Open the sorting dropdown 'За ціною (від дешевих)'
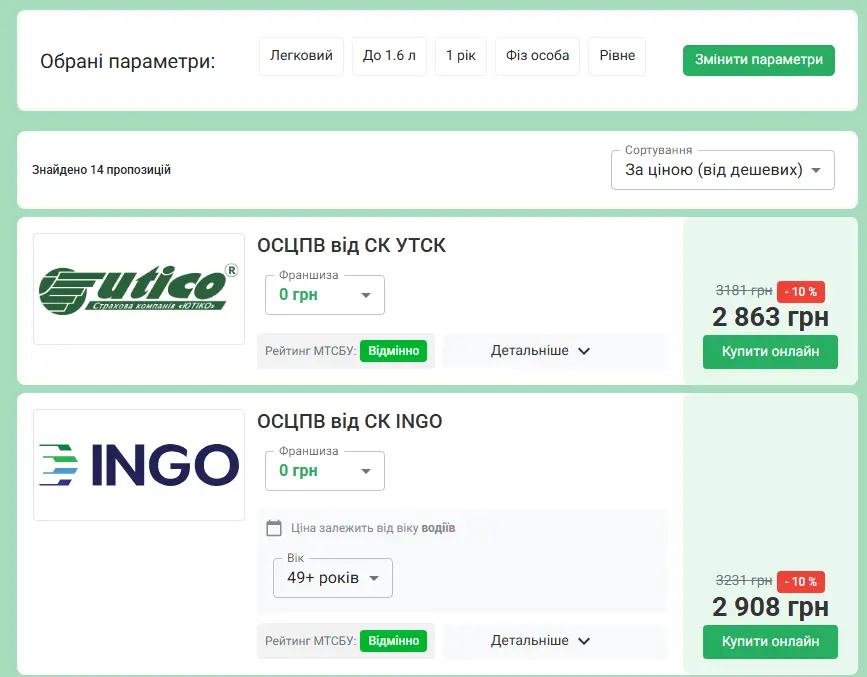The width and height of the screenshot is (867, 677). [x=722, y=169]
